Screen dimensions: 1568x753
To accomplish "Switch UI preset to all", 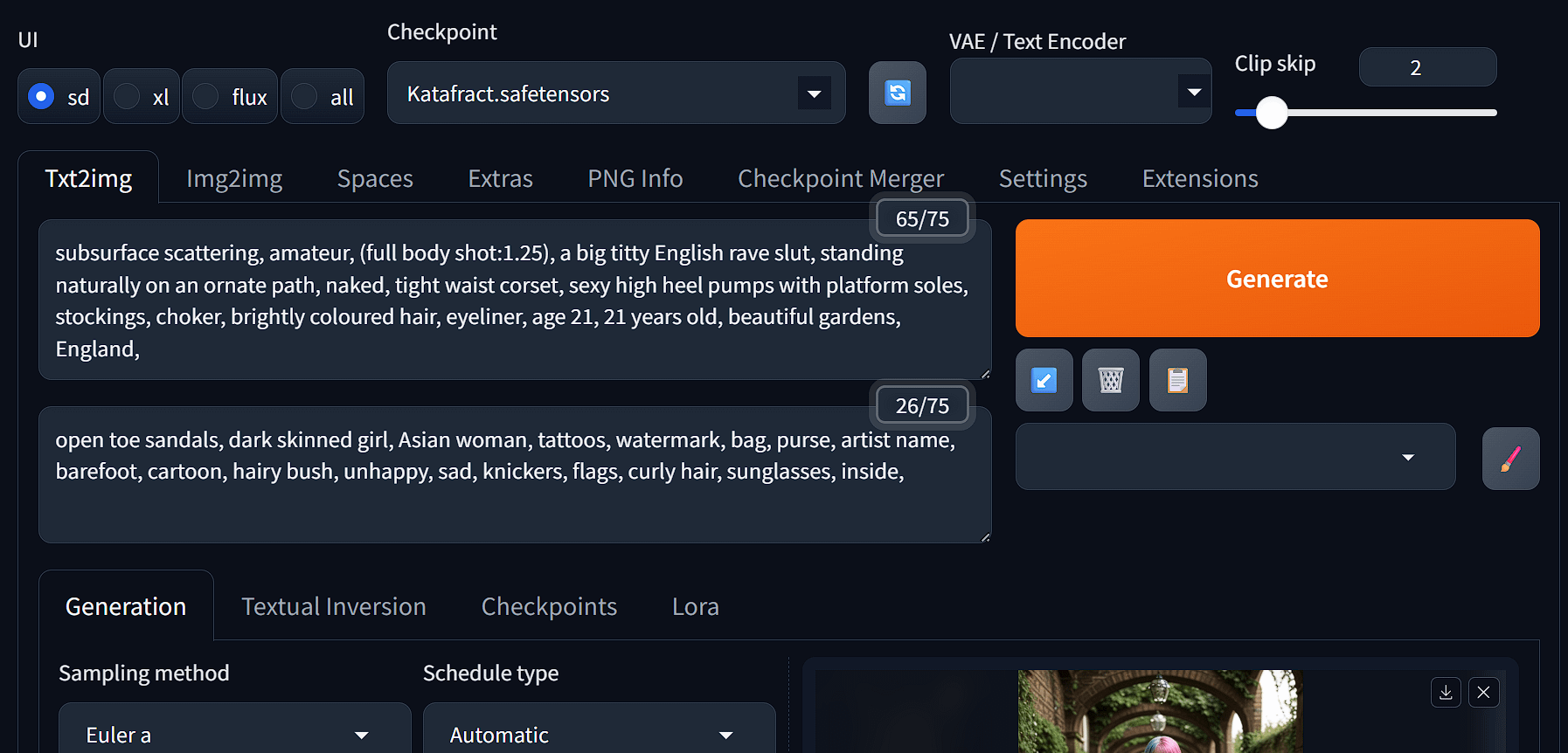I will (x=305, y=96).
